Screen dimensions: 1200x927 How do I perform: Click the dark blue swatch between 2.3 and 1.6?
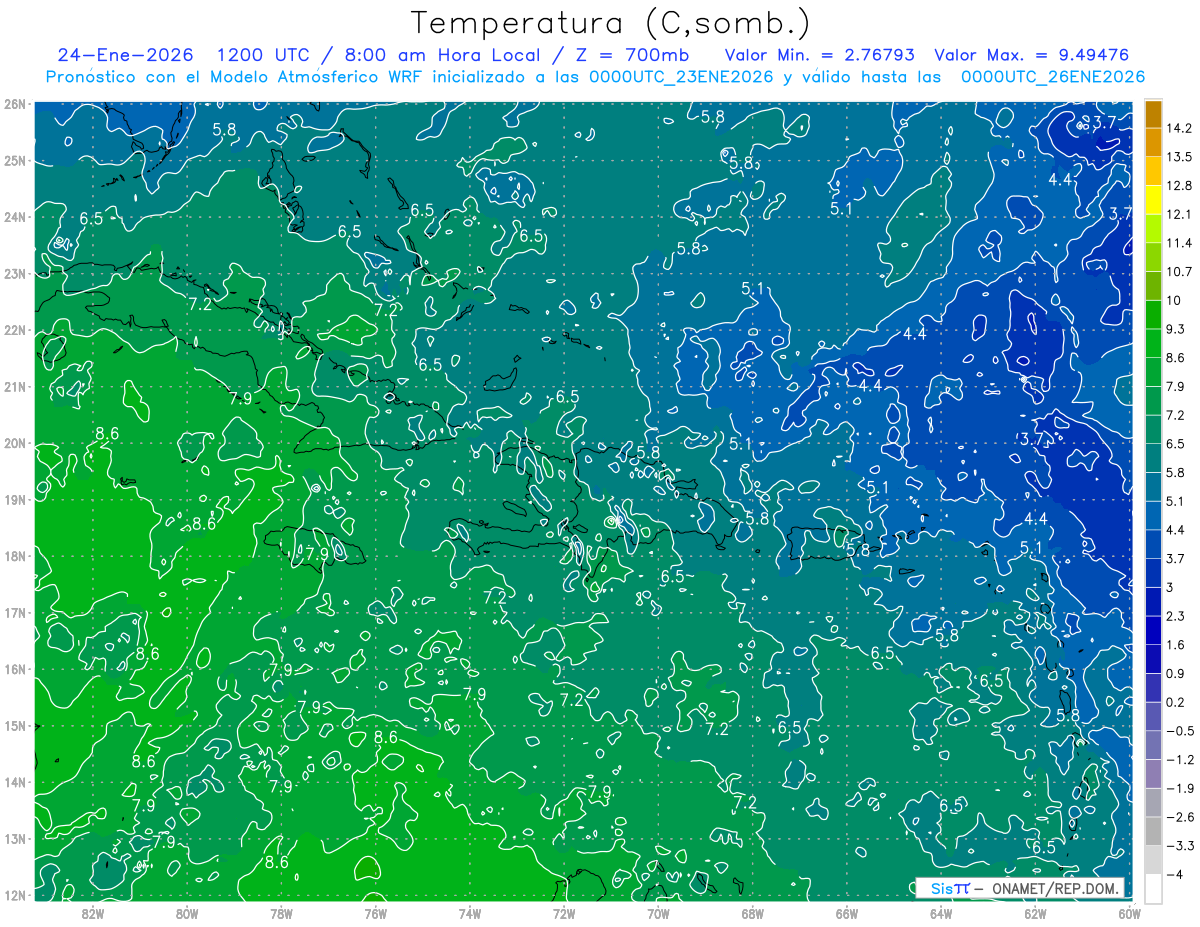[x=1153, y=630]
